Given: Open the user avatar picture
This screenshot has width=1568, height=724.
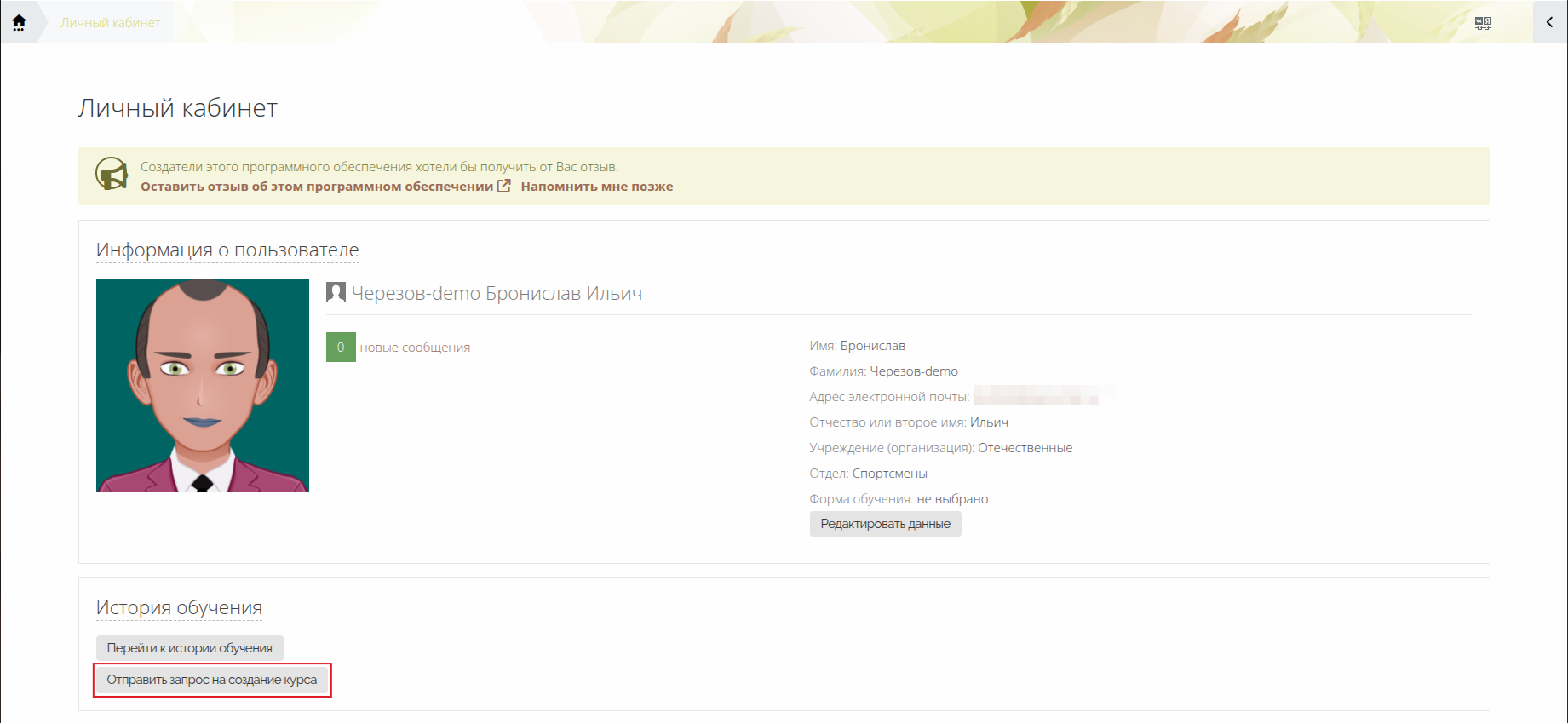Looking at the screenshot, I should [203, 386].
